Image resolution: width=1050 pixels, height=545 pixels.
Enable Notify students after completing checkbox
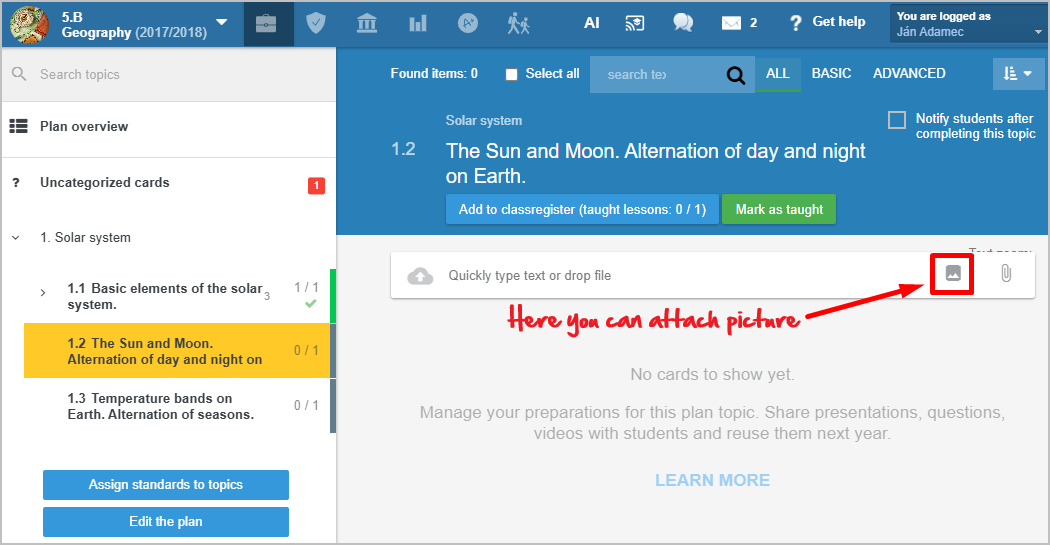click(897, 120)
